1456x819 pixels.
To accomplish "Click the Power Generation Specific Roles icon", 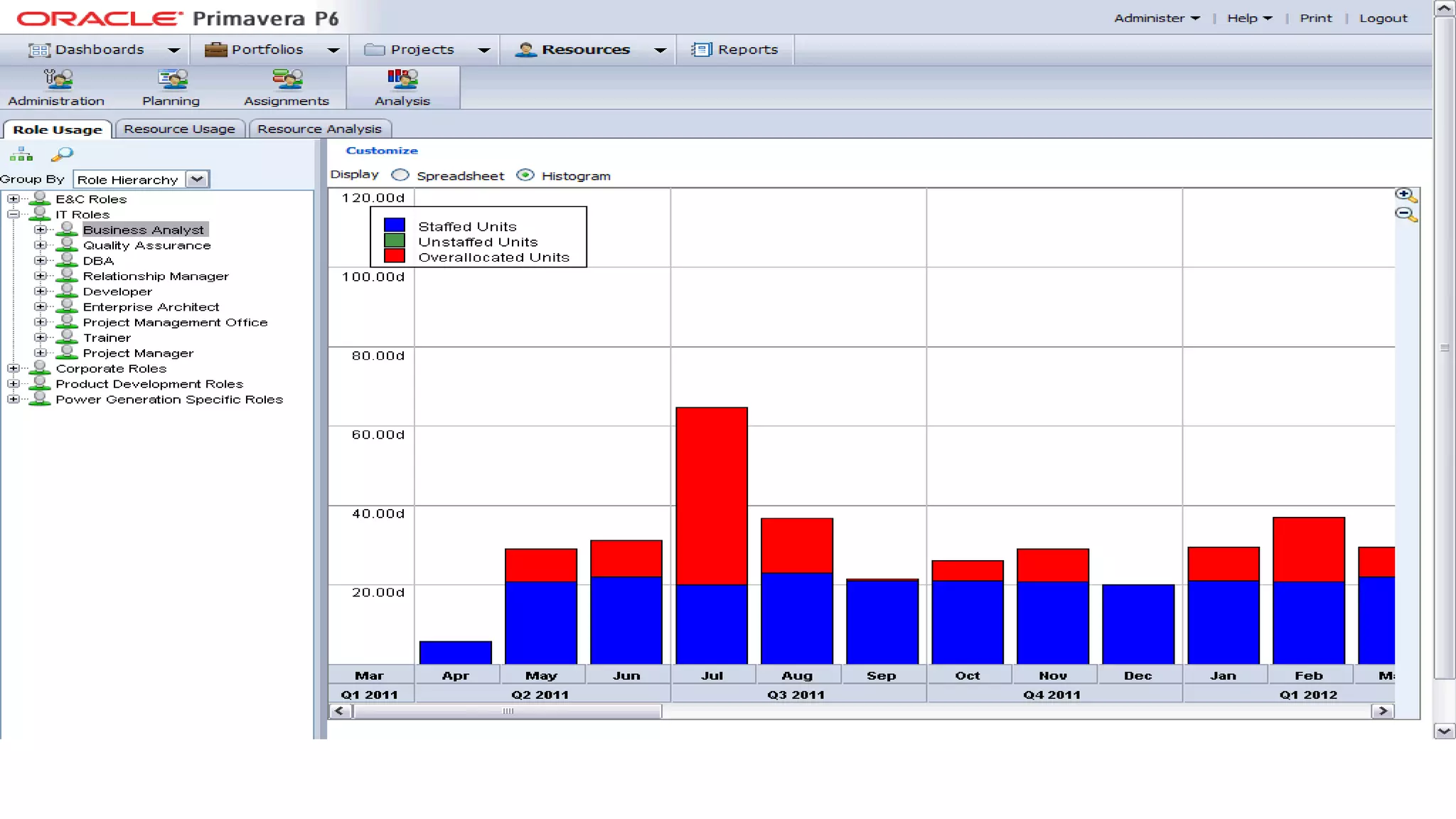I will click(41, 399).
